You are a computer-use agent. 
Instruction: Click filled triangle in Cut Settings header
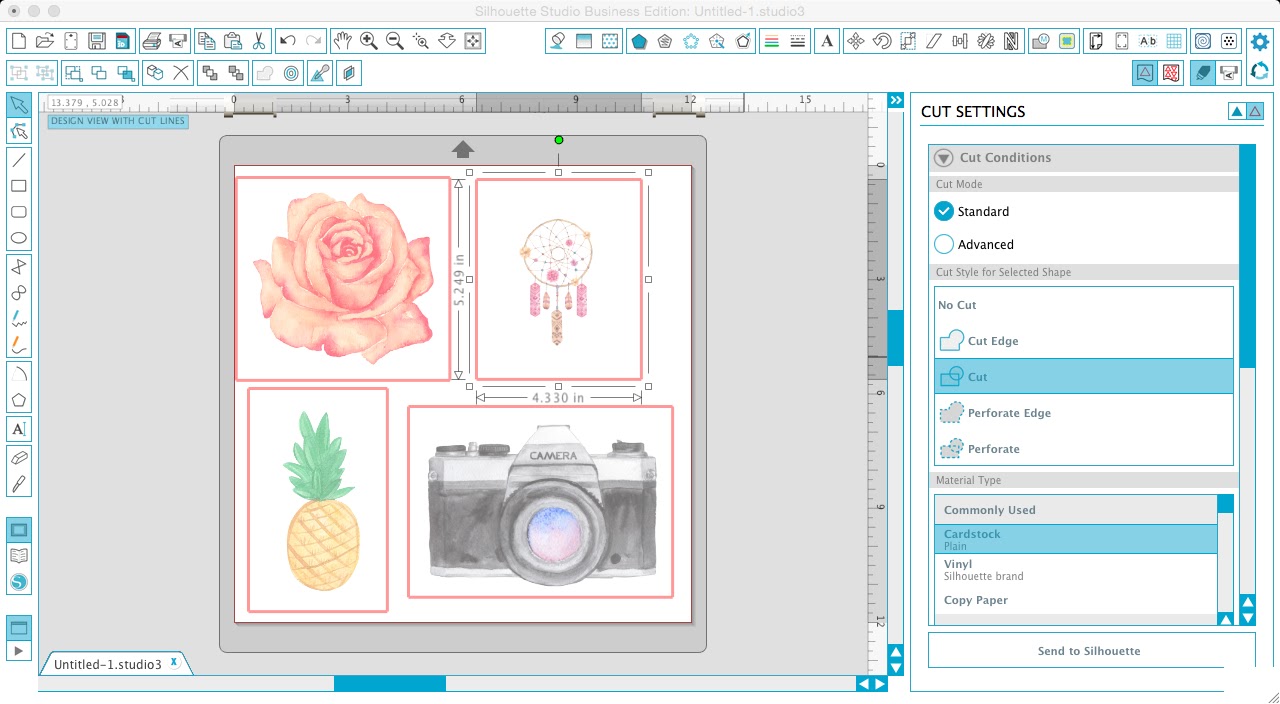point(1237,111)
